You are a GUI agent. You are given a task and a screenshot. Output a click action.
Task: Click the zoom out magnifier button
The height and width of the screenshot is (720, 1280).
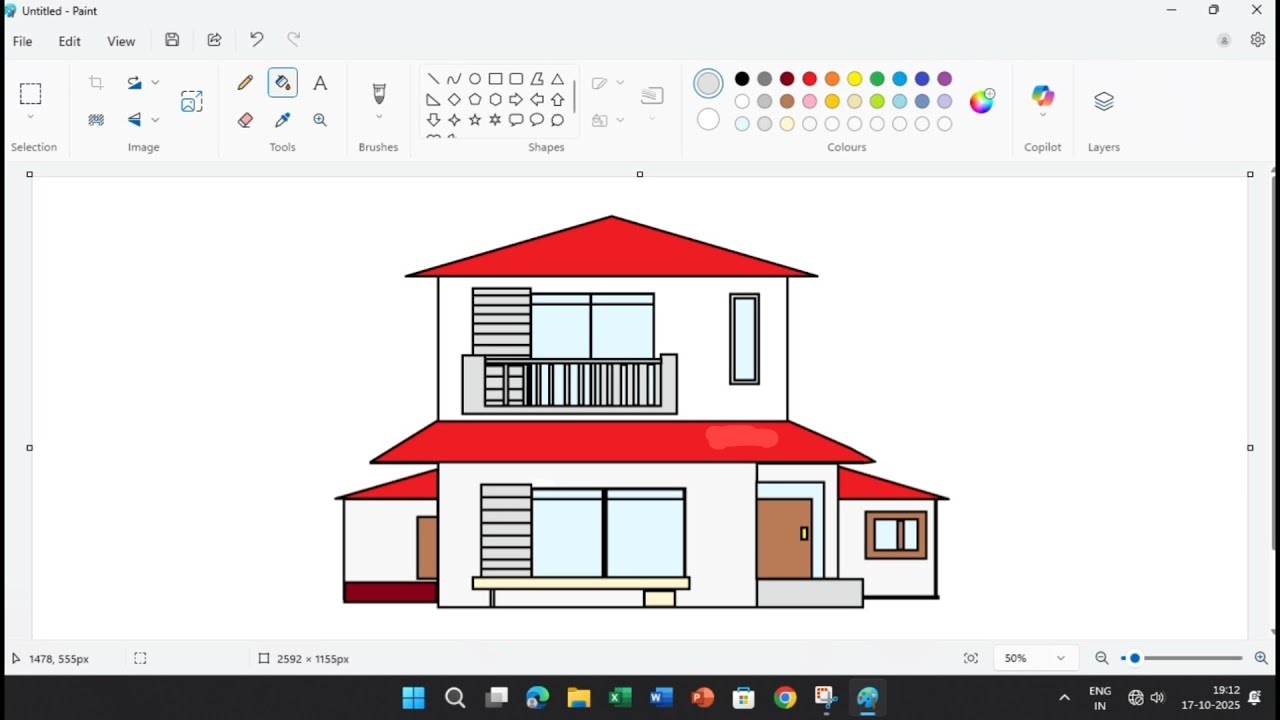1102,659
